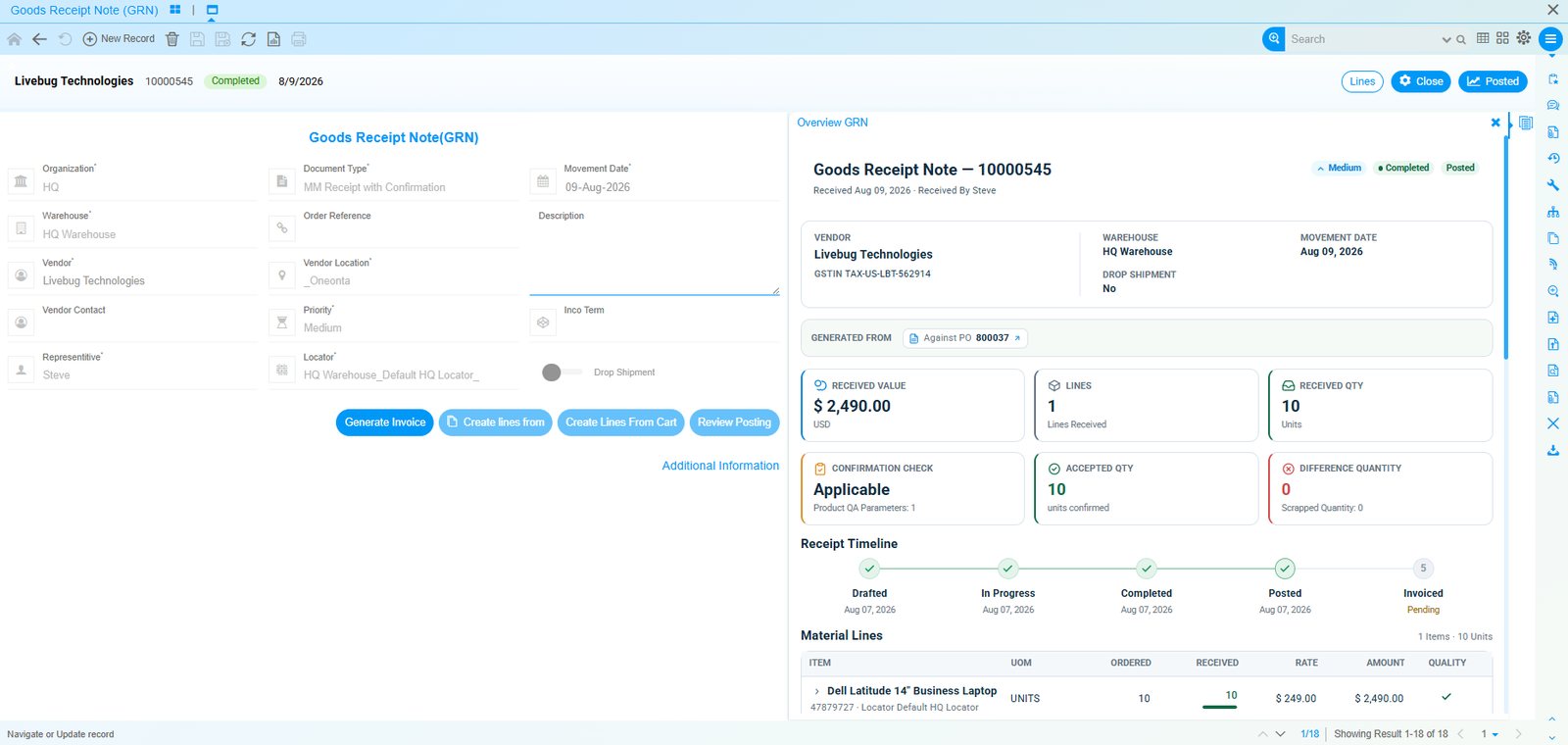This screenshot has height=745, width=1568.
Task: Switch to table grid view icon
Action: point(1483,38)
